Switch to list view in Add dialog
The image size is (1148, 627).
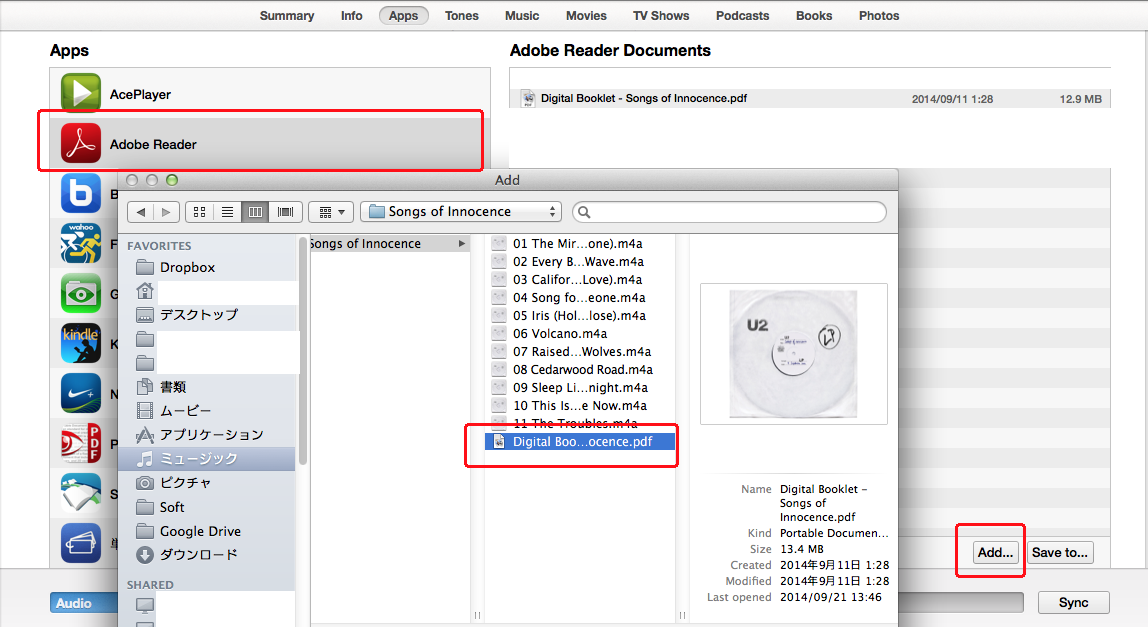[227, 212]
